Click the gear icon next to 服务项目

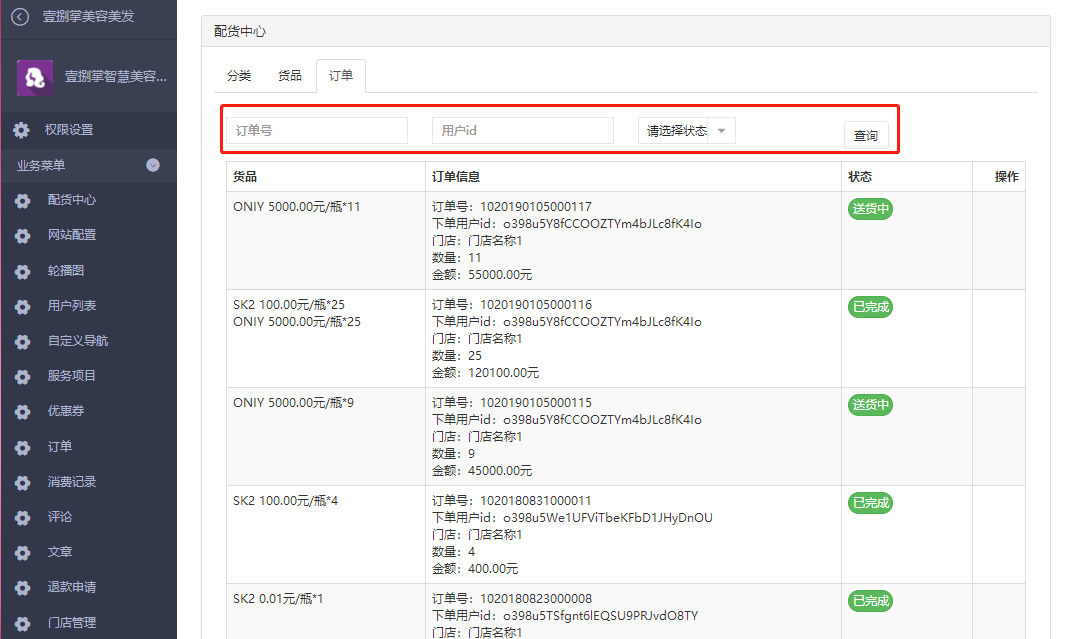23,377
